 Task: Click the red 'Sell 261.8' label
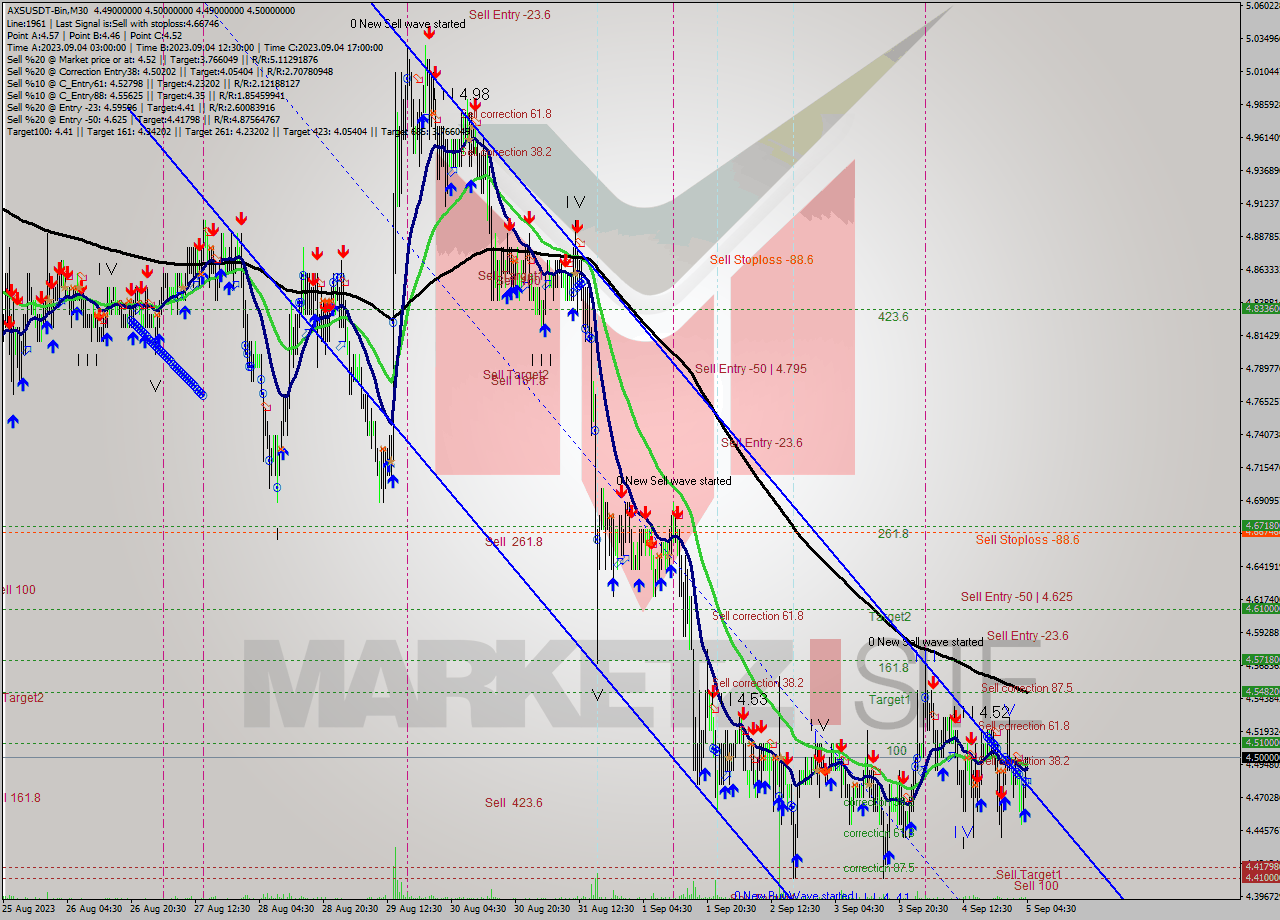pyautogui.click(x=514, y=542)
